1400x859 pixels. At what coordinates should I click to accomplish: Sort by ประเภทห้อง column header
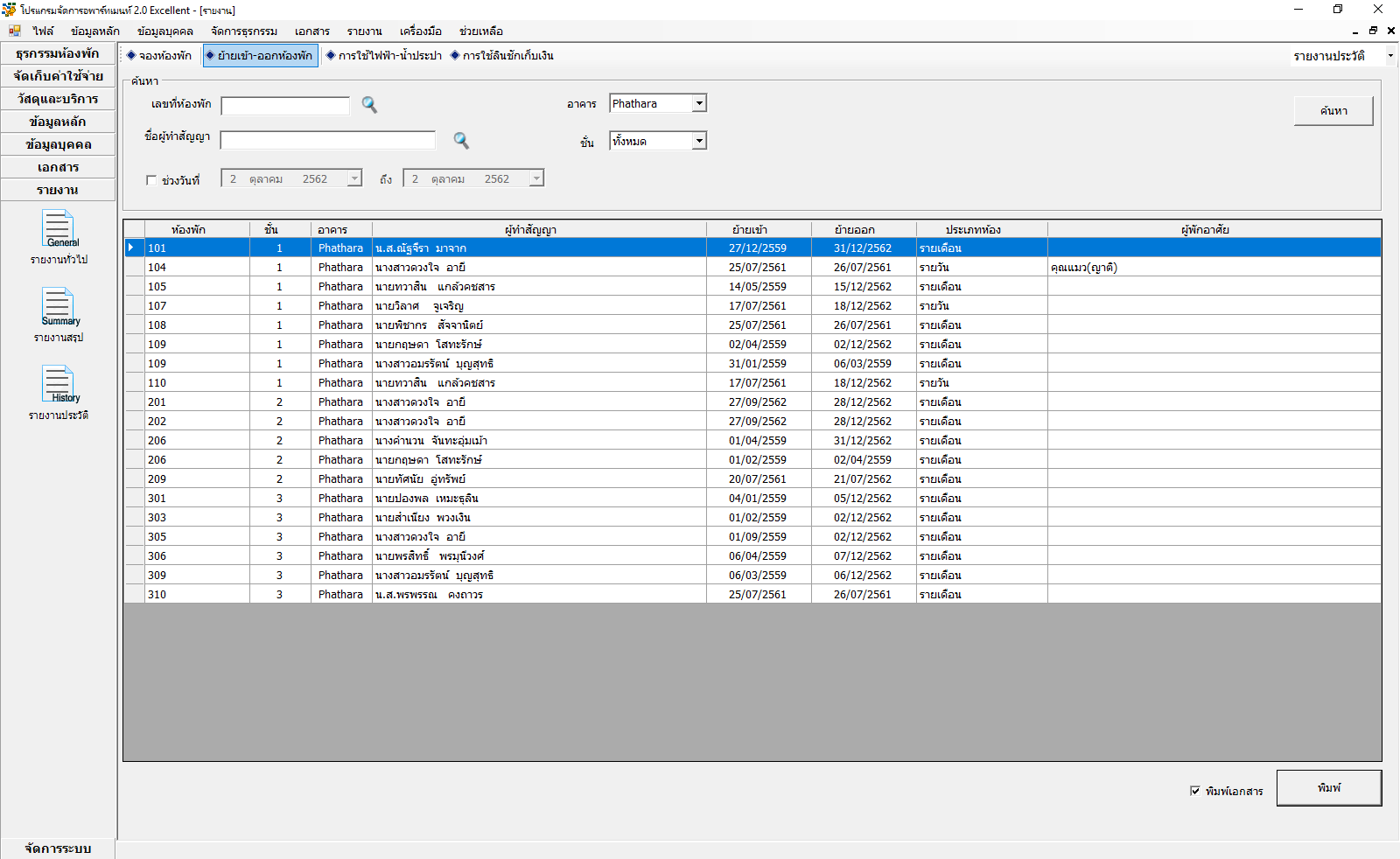pos(982,229)
